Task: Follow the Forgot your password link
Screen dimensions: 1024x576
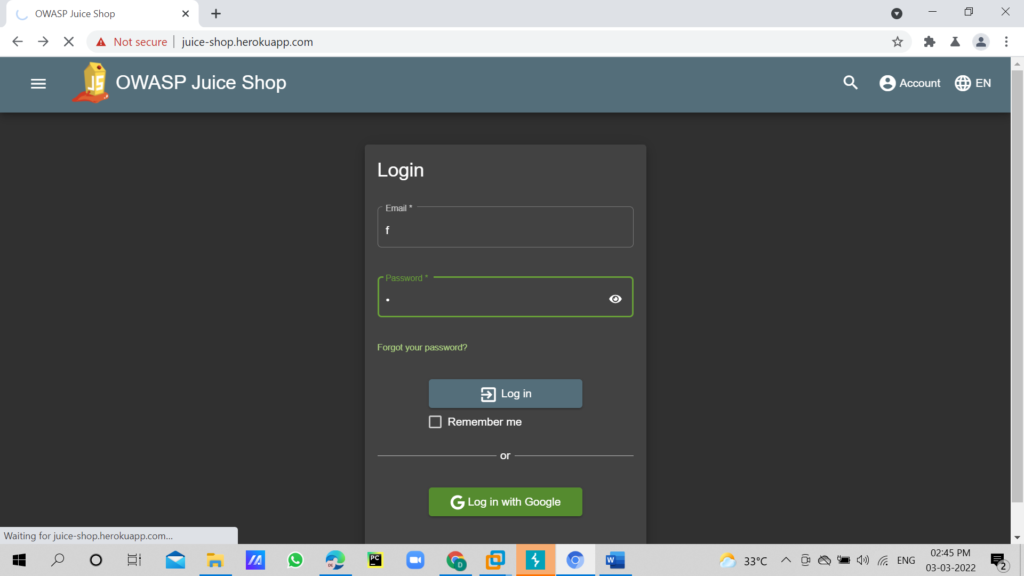Action: click(x=422, y=348)
